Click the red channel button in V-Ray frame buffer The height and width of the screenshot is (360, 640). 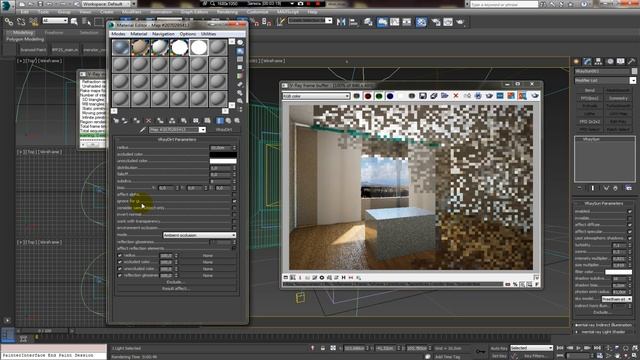pyautogui.click(x=368, y=96)
